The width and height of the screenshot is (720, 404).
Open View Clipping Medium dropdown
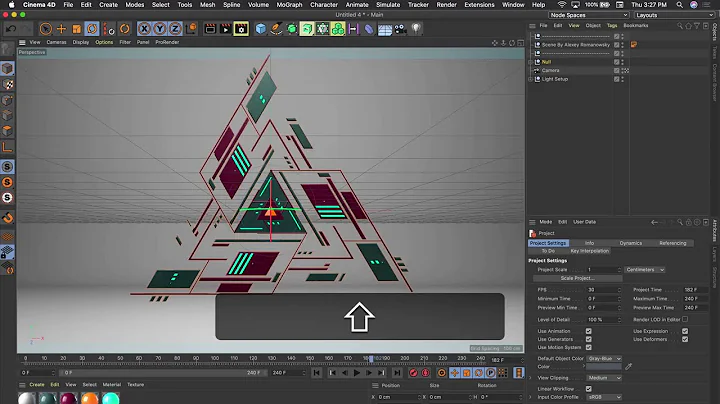[604, 378]
